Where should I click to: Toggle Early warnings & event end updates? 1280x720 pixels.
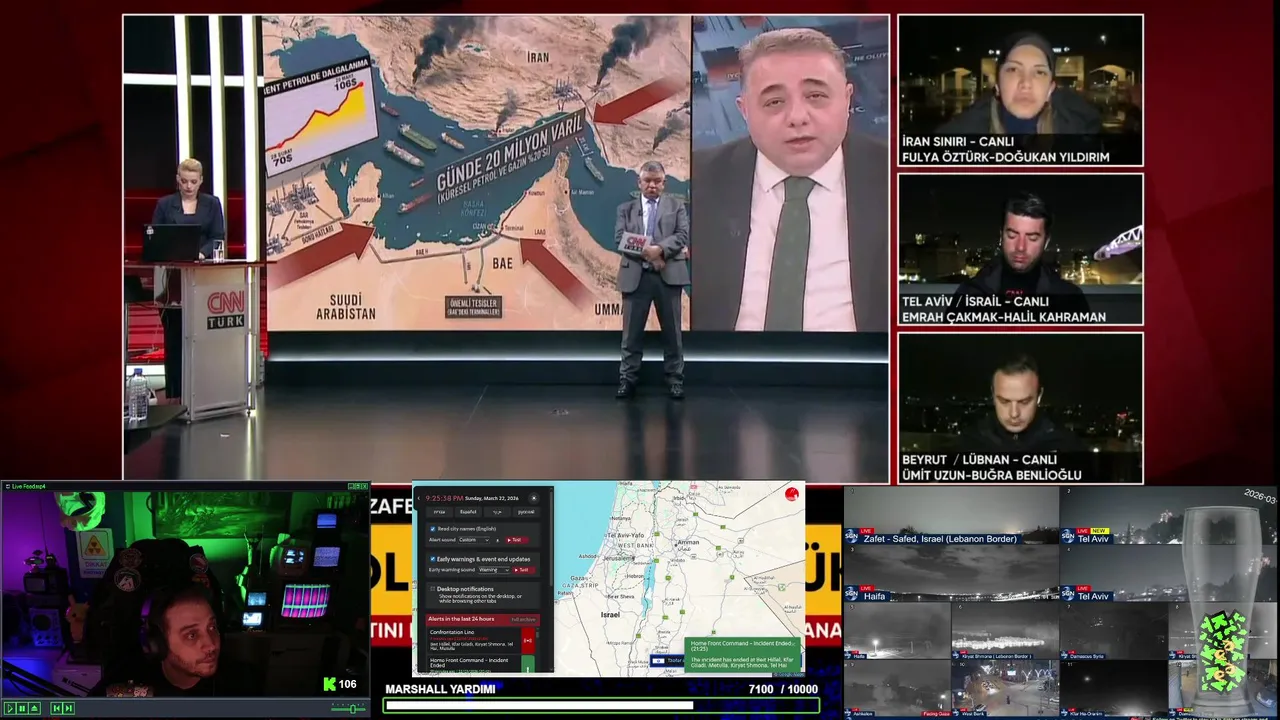(432, 559)
